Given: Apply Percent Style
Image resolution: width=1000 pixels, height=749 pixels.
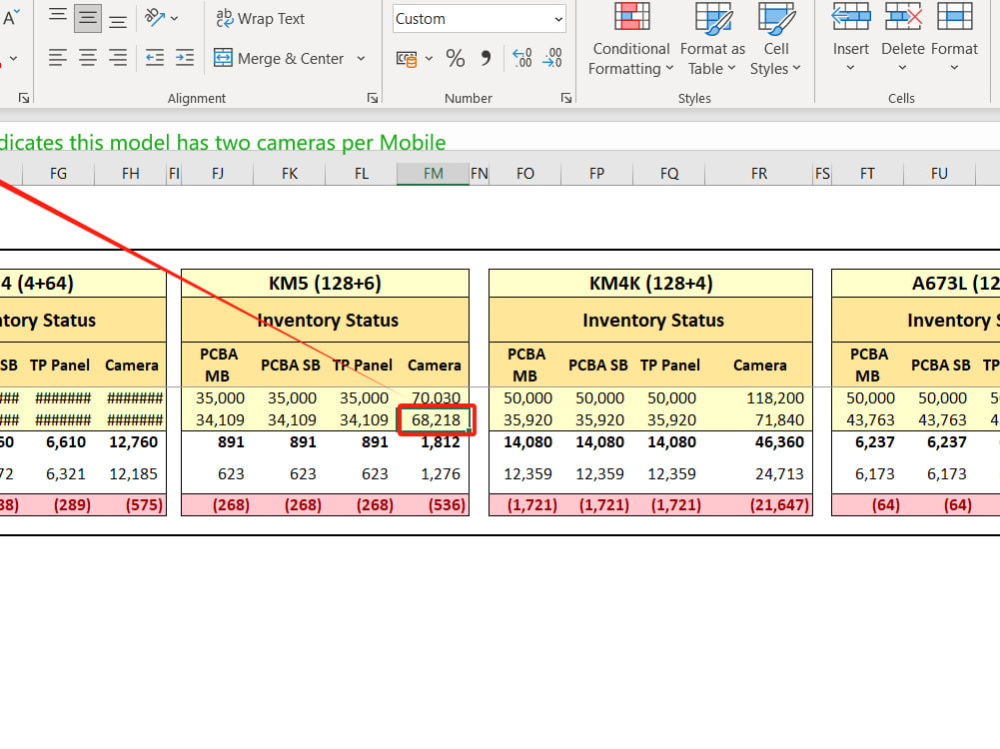Looking at the screenshot, I should tap(455, 59).
